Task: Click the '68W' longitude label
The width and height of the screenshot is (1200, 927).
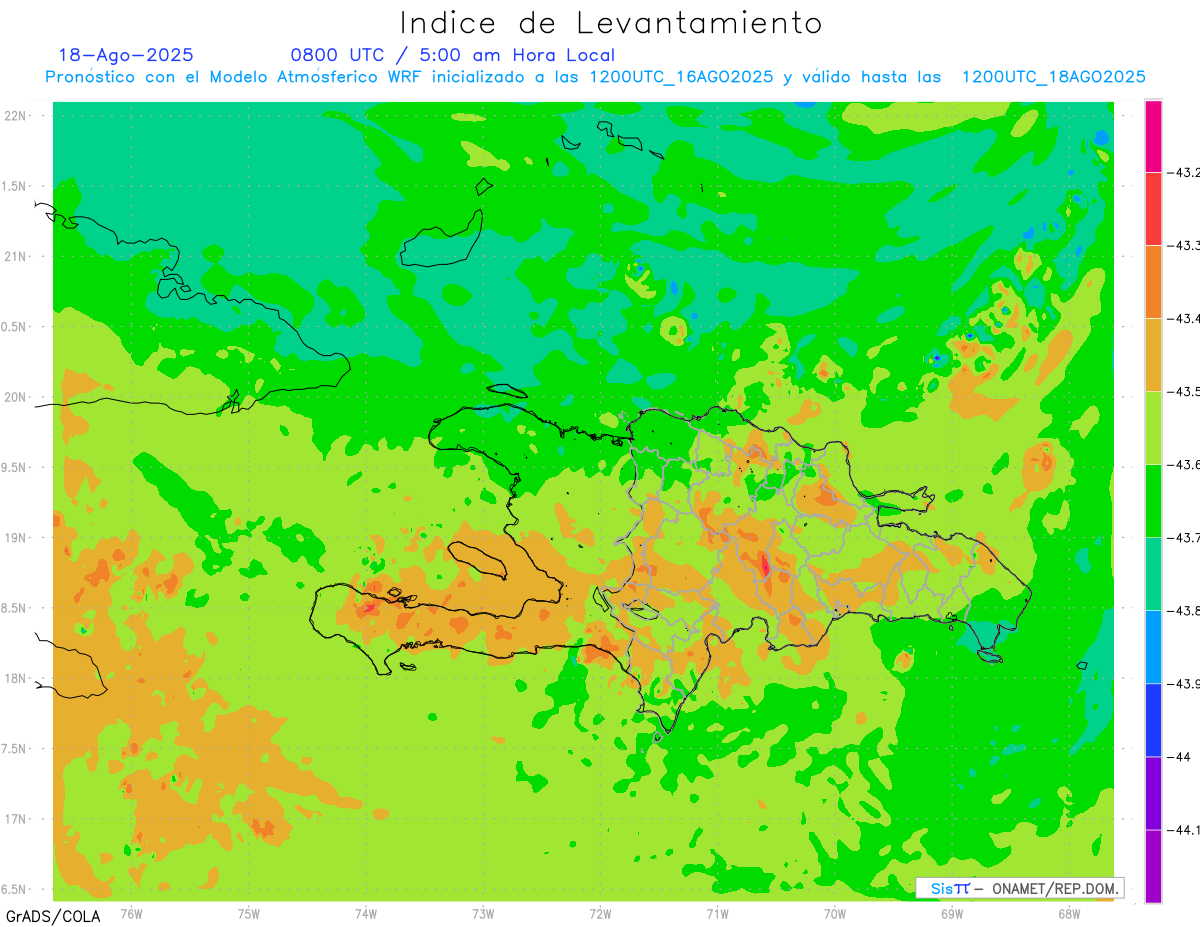Action: 1069,913
